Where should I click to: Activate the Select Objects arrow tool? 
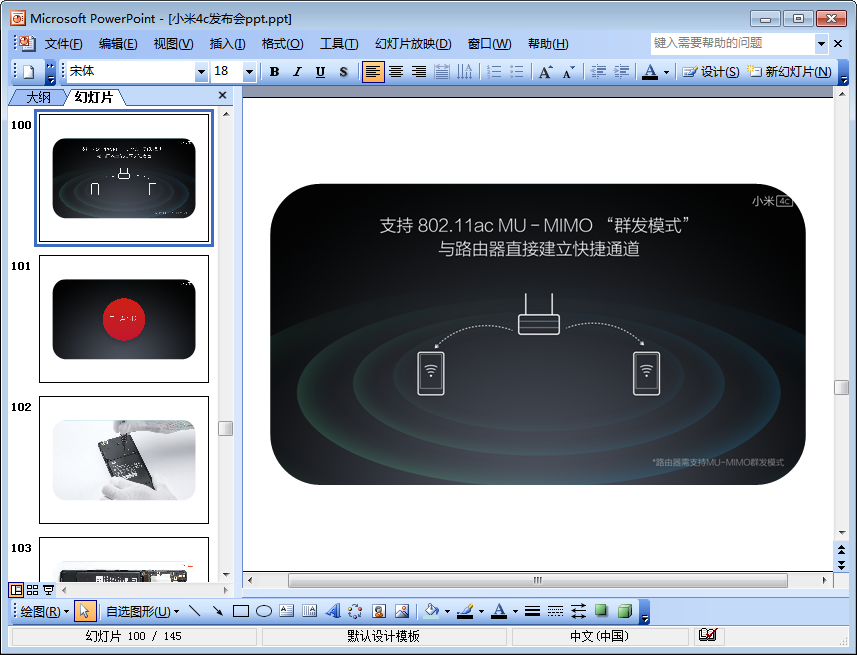(x=85, y=611)
